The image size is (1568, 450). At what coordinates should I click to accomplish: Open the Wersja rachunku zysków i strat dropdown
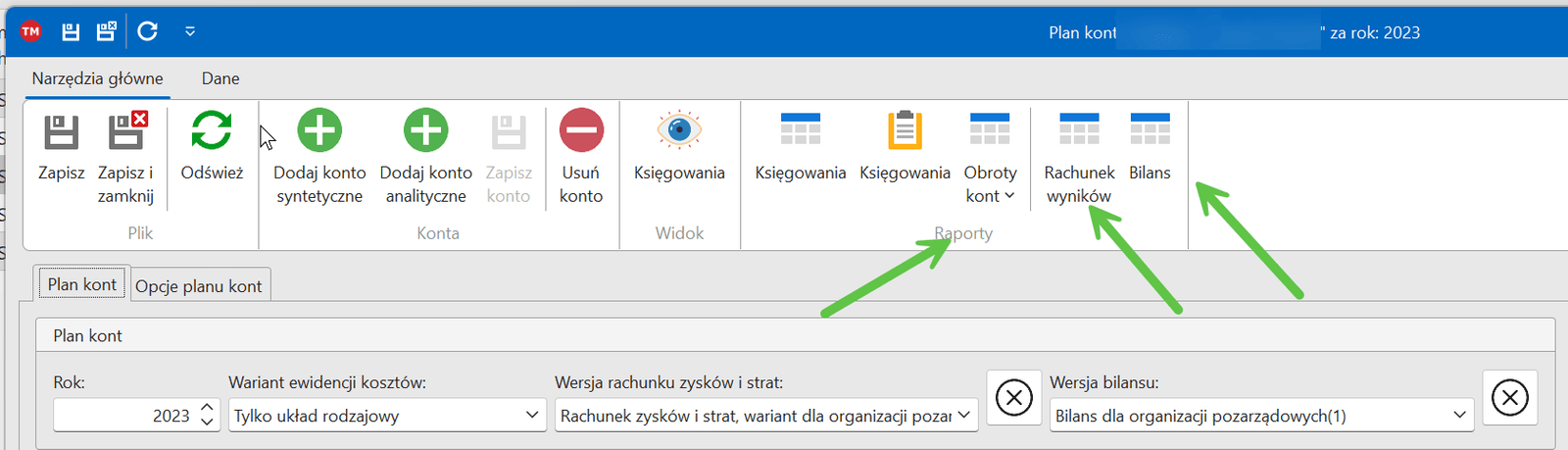pyautogui.click(x=964, y=416)
